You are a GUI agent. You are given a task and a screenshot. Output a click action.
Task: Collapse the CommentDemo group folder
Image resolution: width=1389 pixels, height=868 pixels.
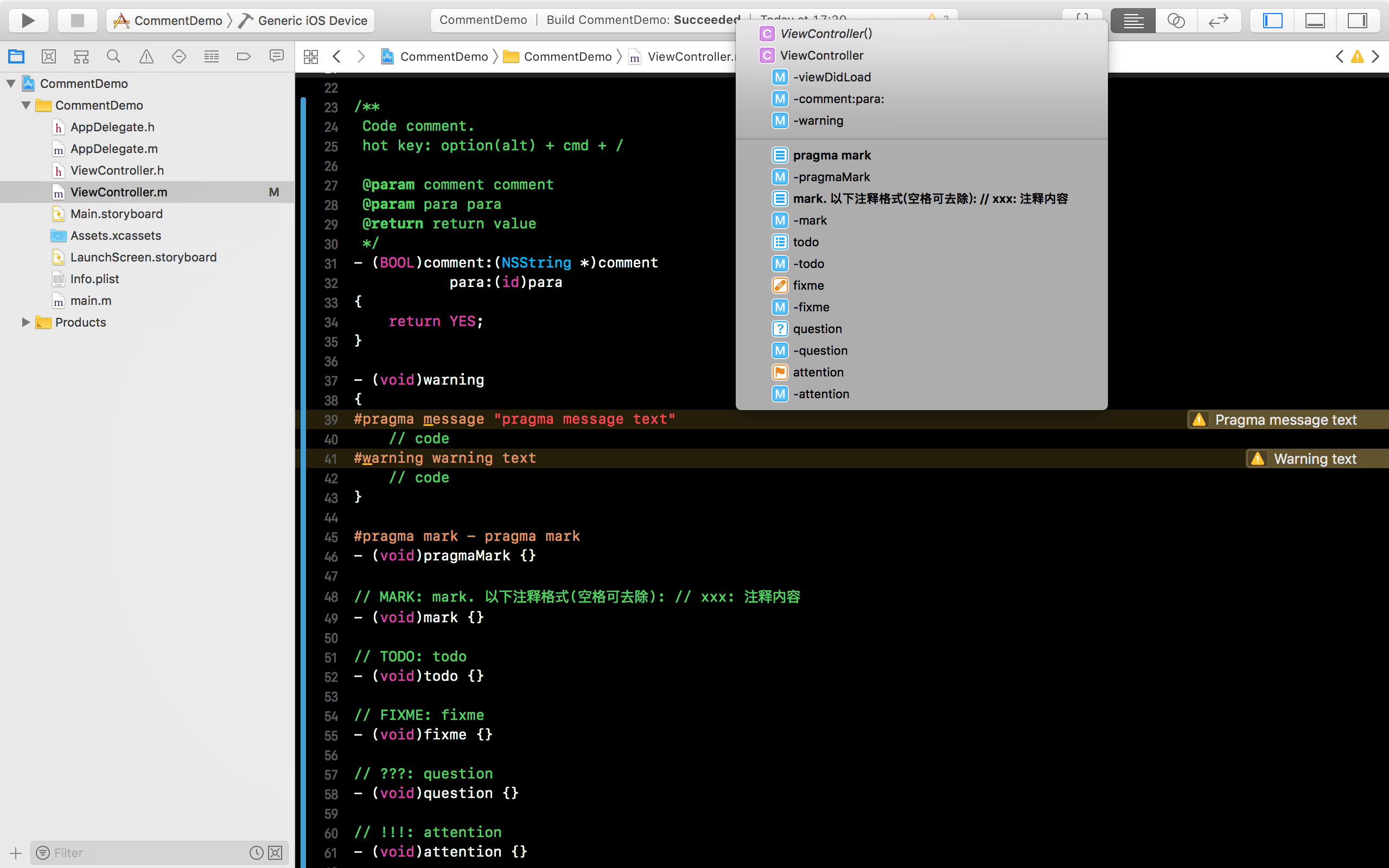point(26,106)
